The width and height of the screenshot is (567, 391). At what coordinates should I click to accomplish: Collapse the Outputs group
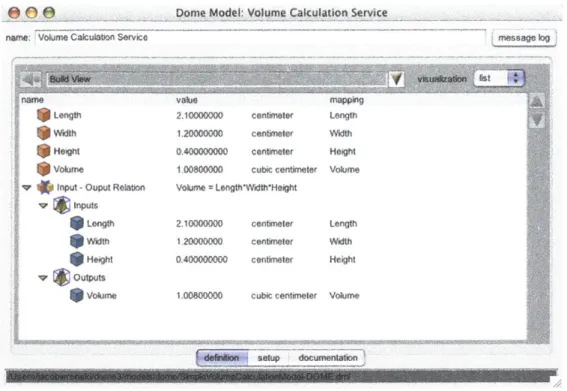(x=43, y=278)
